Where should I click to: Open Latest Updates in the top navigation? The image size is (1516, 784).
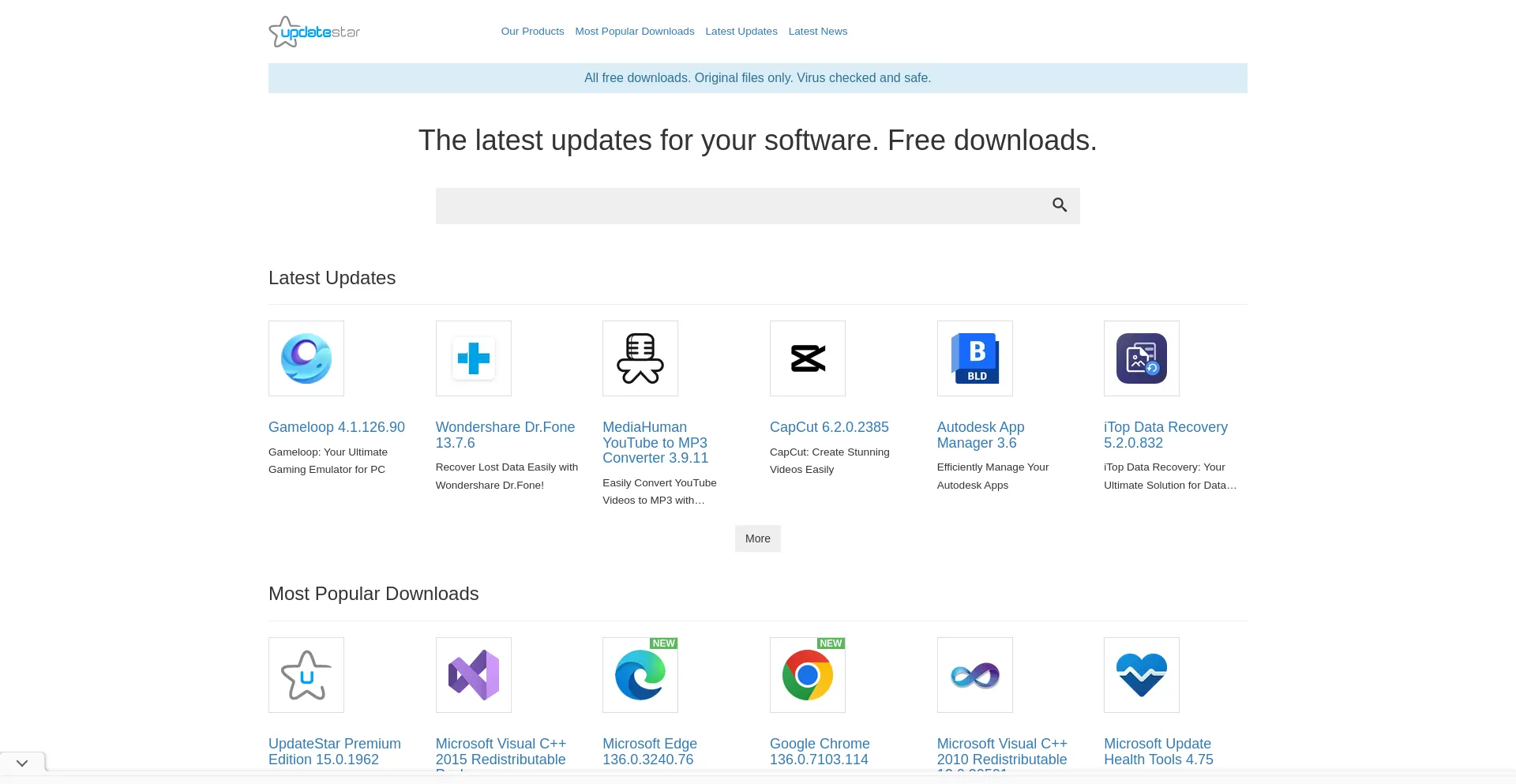(x=741, y=32)
